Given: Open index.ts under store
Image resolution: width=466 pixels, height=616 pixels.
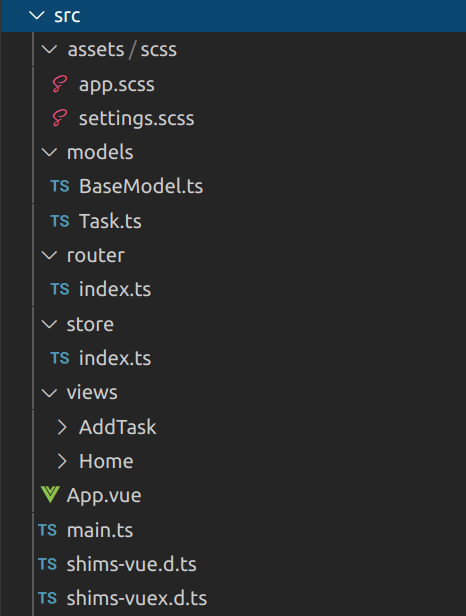Looking at the screenshot, I should coord(115,358).
